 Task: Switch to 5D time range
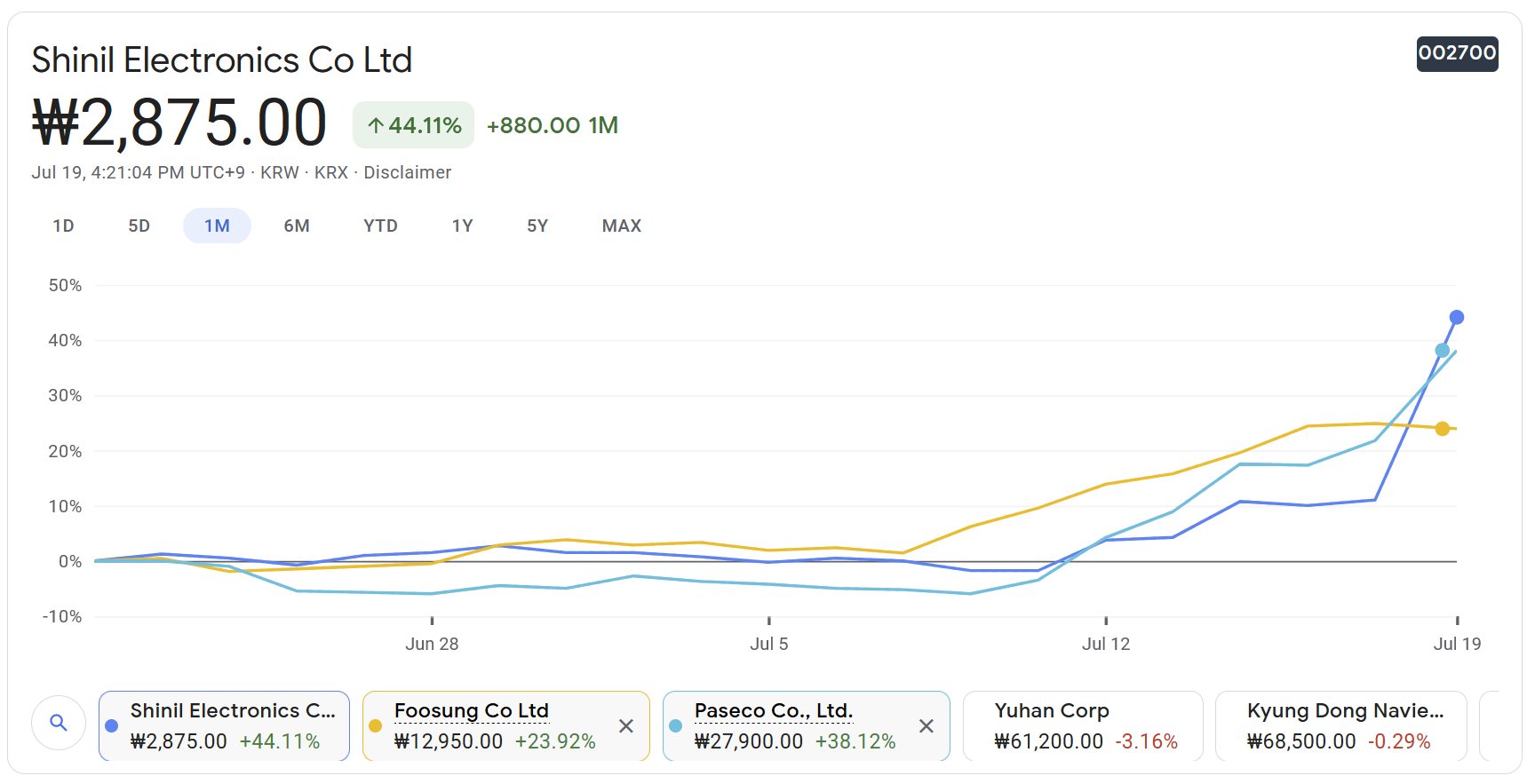(x=139, y=226)
